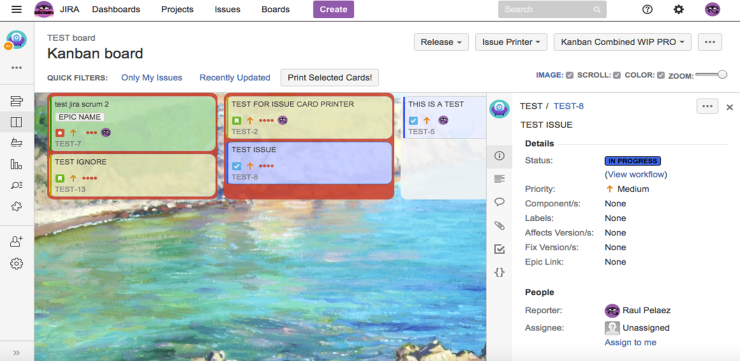Toggle the COLOR checkbox

coord(661,75)
